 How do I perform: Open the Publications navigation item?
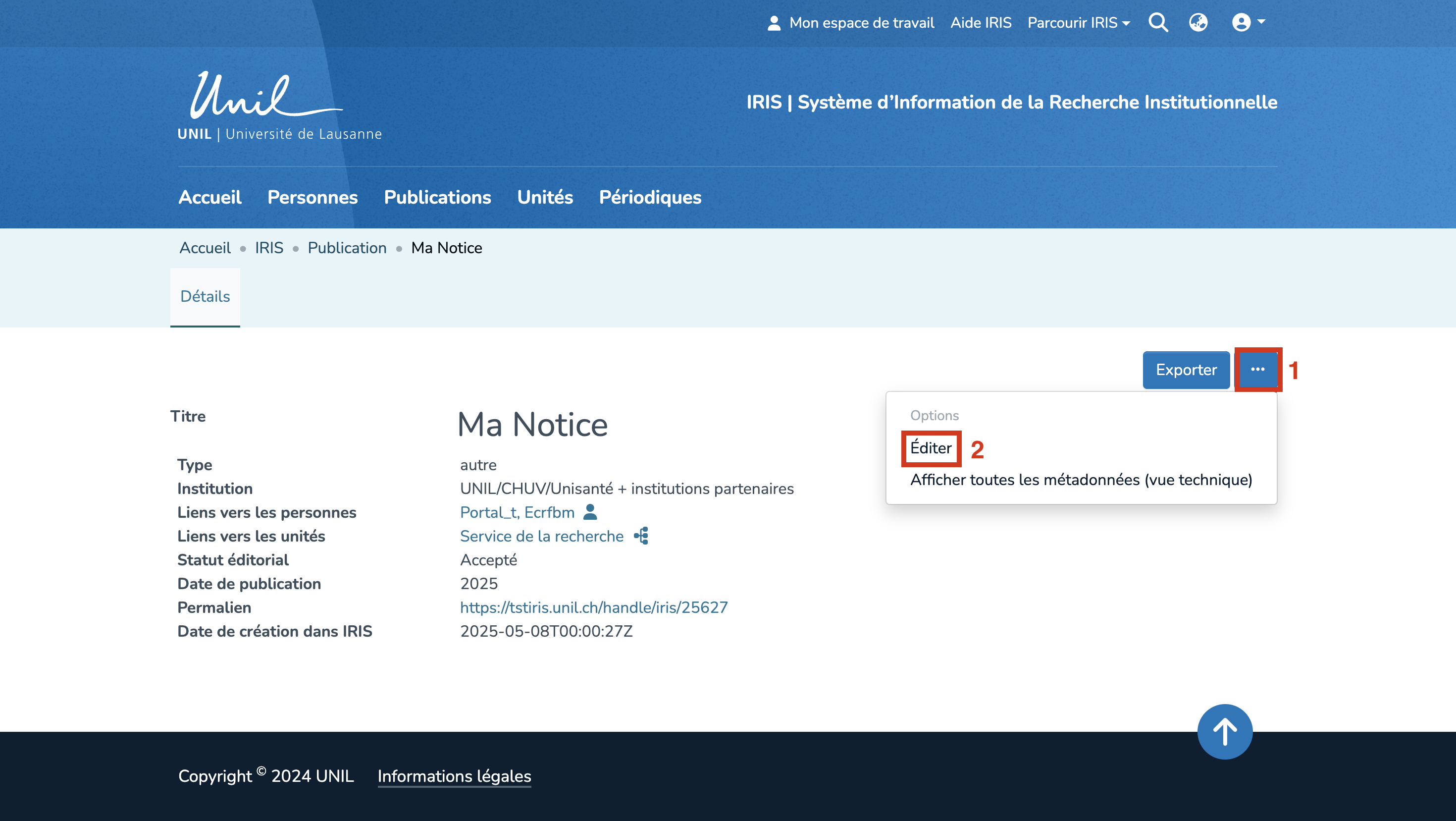coord(437,197)
